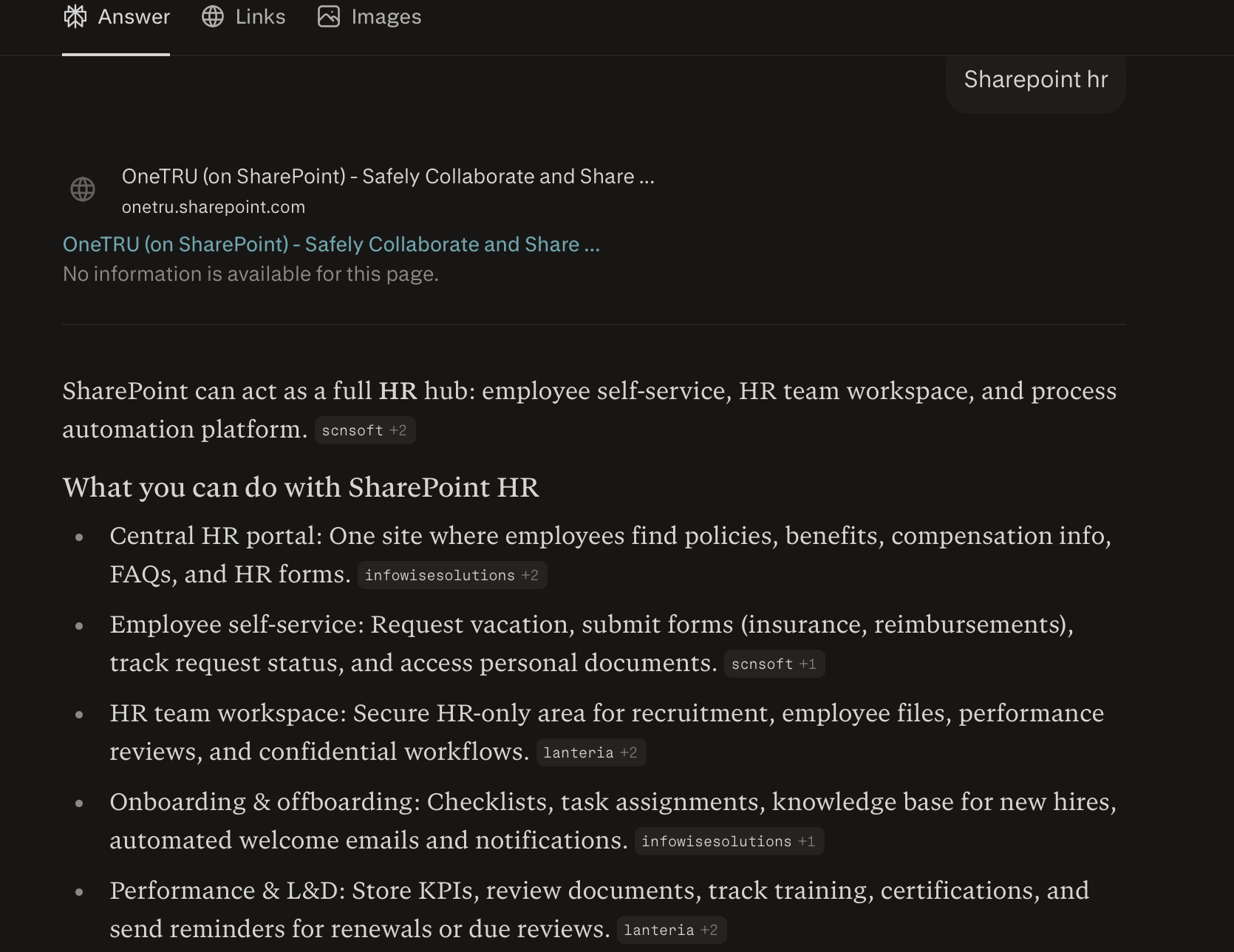This screenshot has width=1234, height=952.
Task: Expand the +2 sources on the scnsoft chip
Action: click(x=400, y=429)
